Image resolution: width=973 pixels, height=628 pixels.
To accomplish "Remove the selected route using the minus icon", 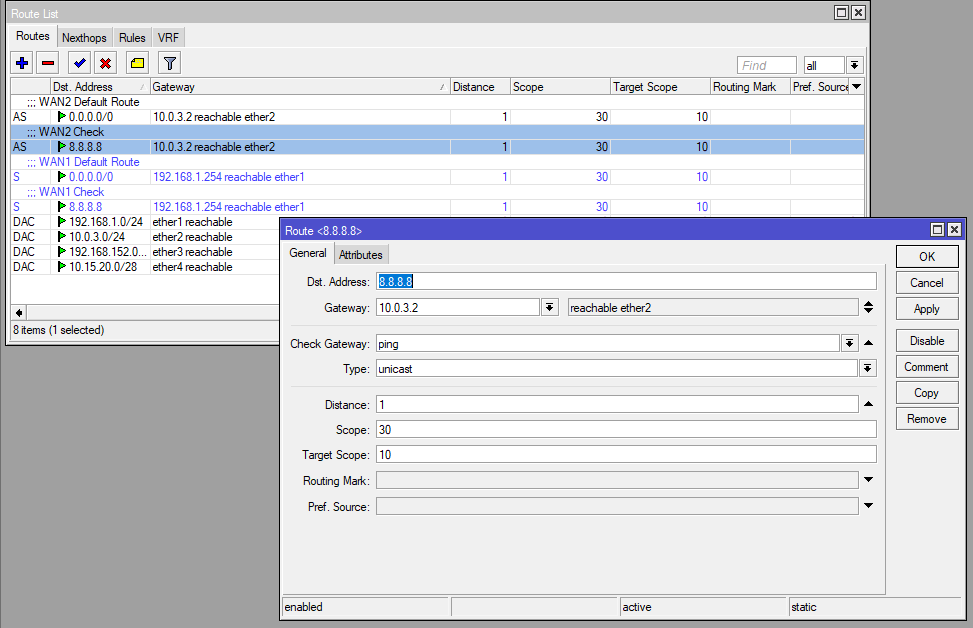I will pos(47,62).
